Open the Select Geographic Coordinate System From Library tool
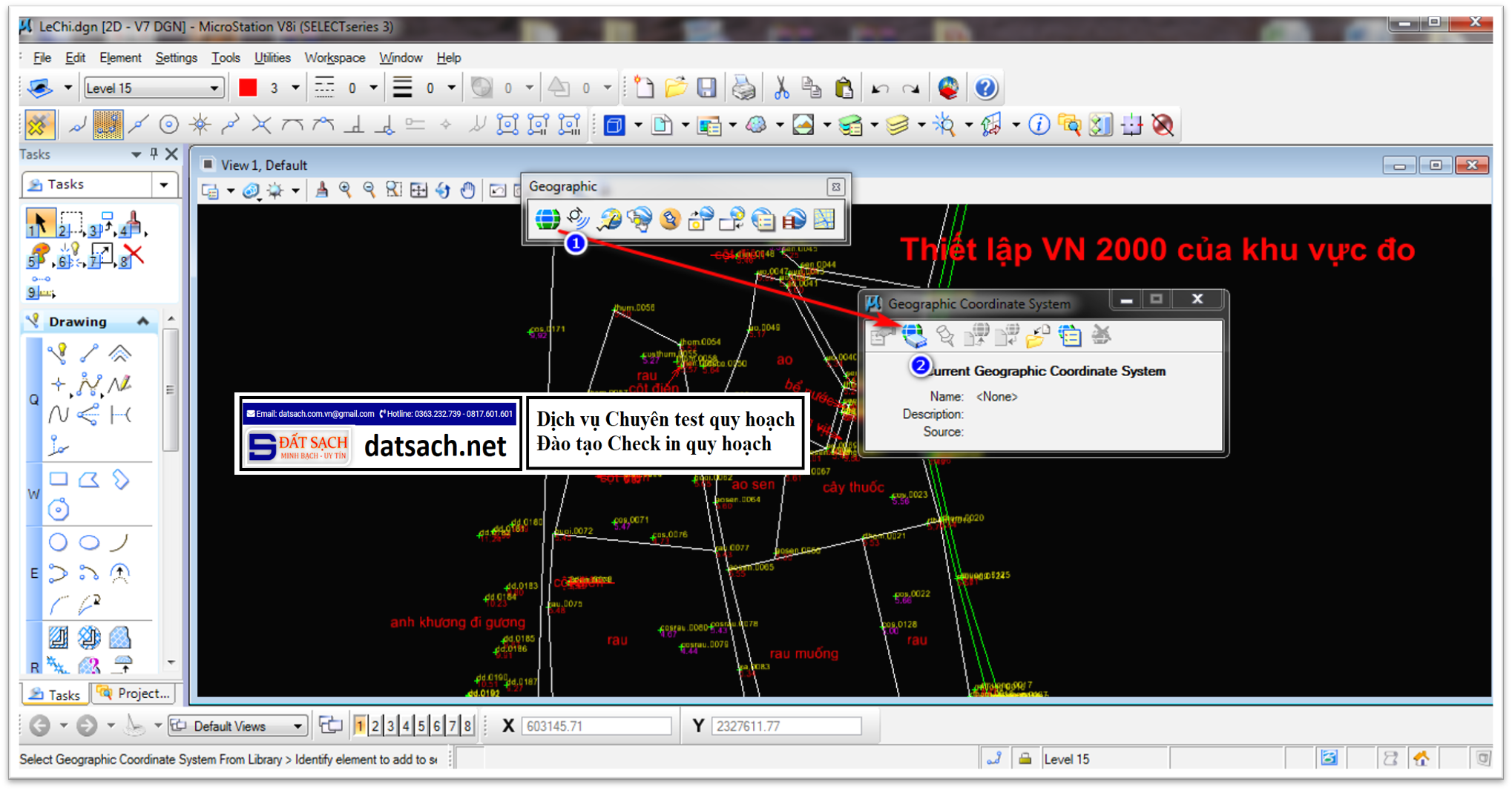Screen dimensions: 1512x790 click(x=547, y=219)
